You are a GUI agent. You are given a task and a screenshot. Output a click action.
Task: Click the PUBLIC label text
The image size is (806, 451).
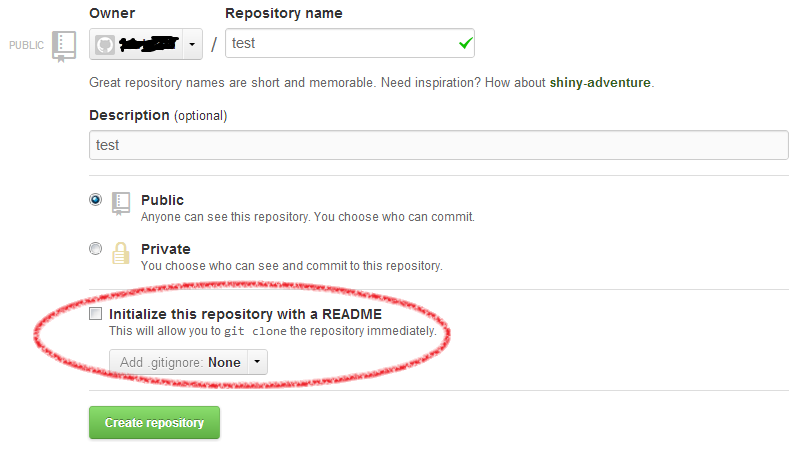point(26,45)
